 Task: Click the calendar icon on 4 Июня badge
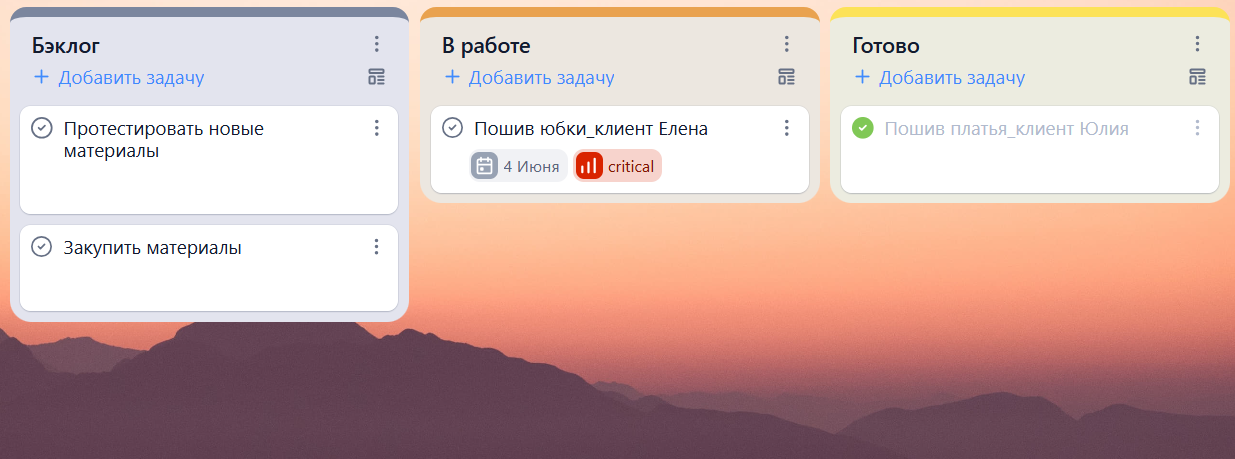pos(484,166)
